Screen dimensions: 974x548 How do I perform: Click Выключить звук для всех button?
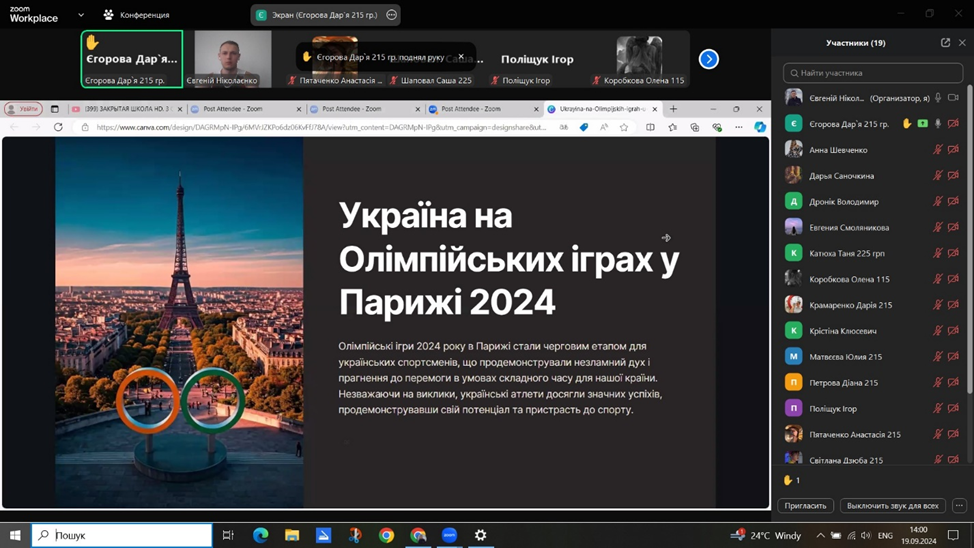click(892, 506)
